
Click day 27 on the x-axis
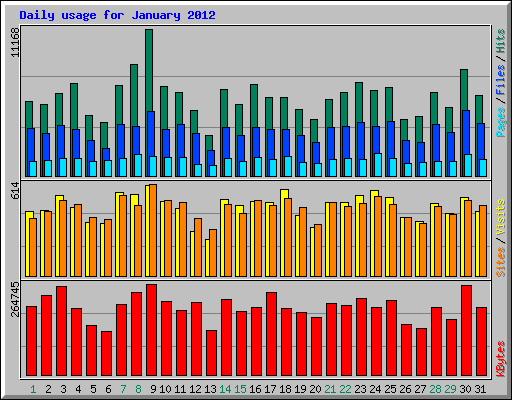[420, 389]
